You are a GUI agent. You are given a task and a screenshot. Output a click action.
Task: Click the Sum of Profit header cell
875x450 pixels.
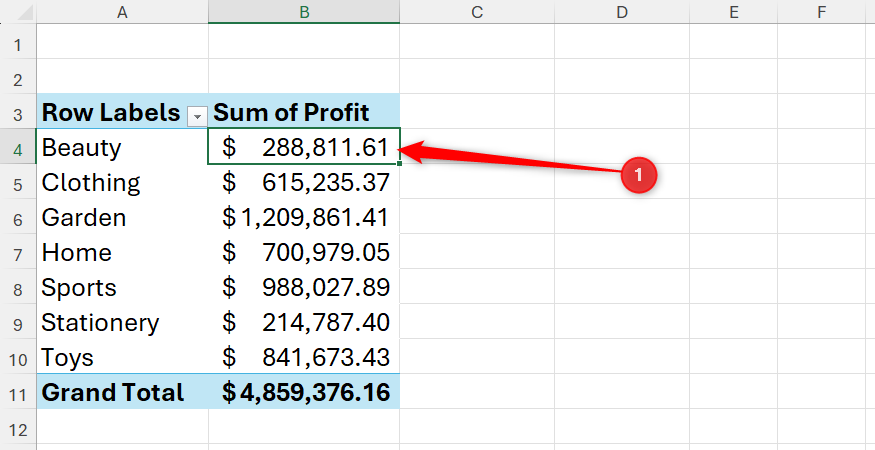pos(304,111)
